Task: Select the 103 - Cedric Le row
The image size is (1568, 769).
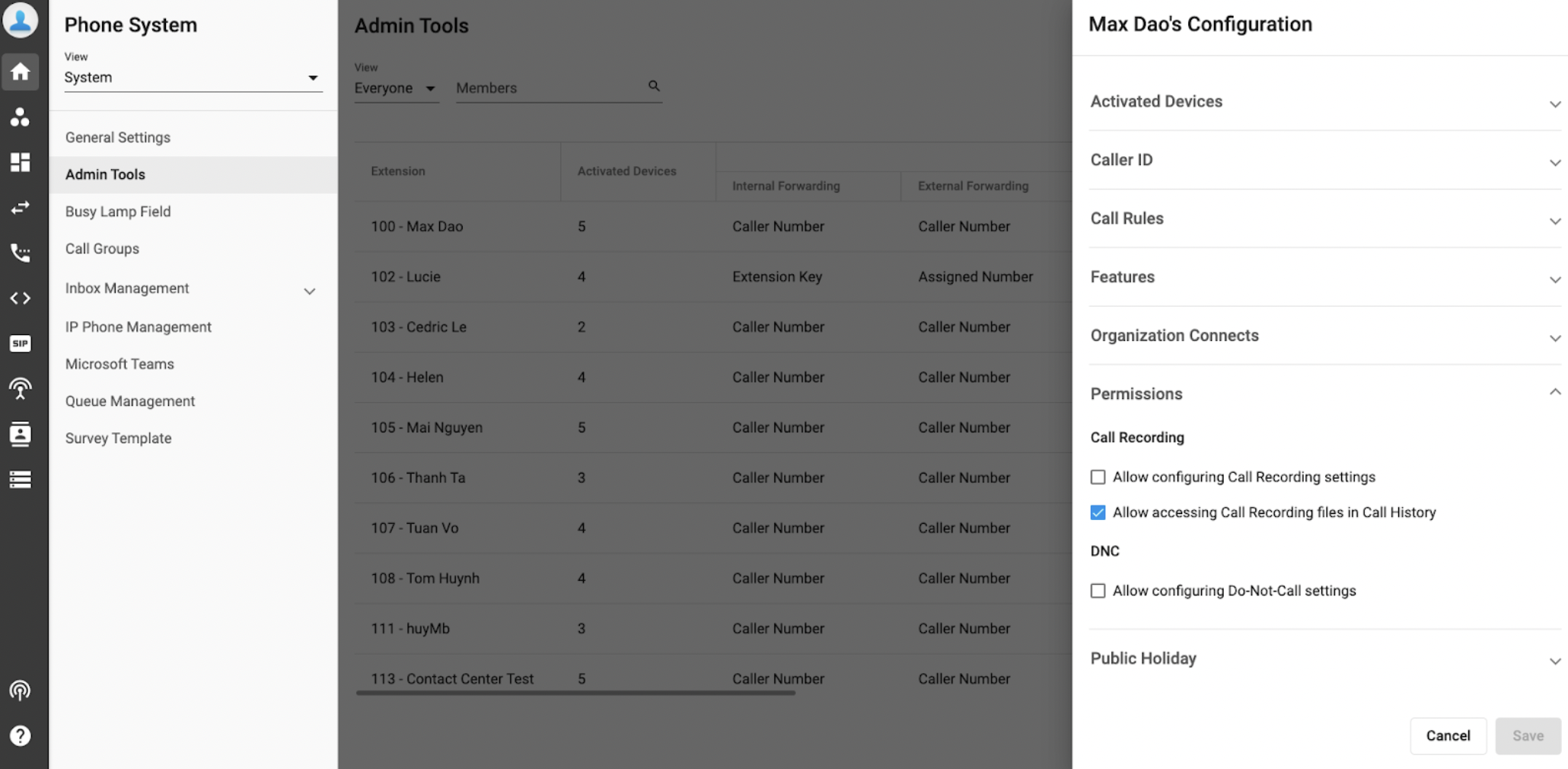Action: [x=713, y=327]
